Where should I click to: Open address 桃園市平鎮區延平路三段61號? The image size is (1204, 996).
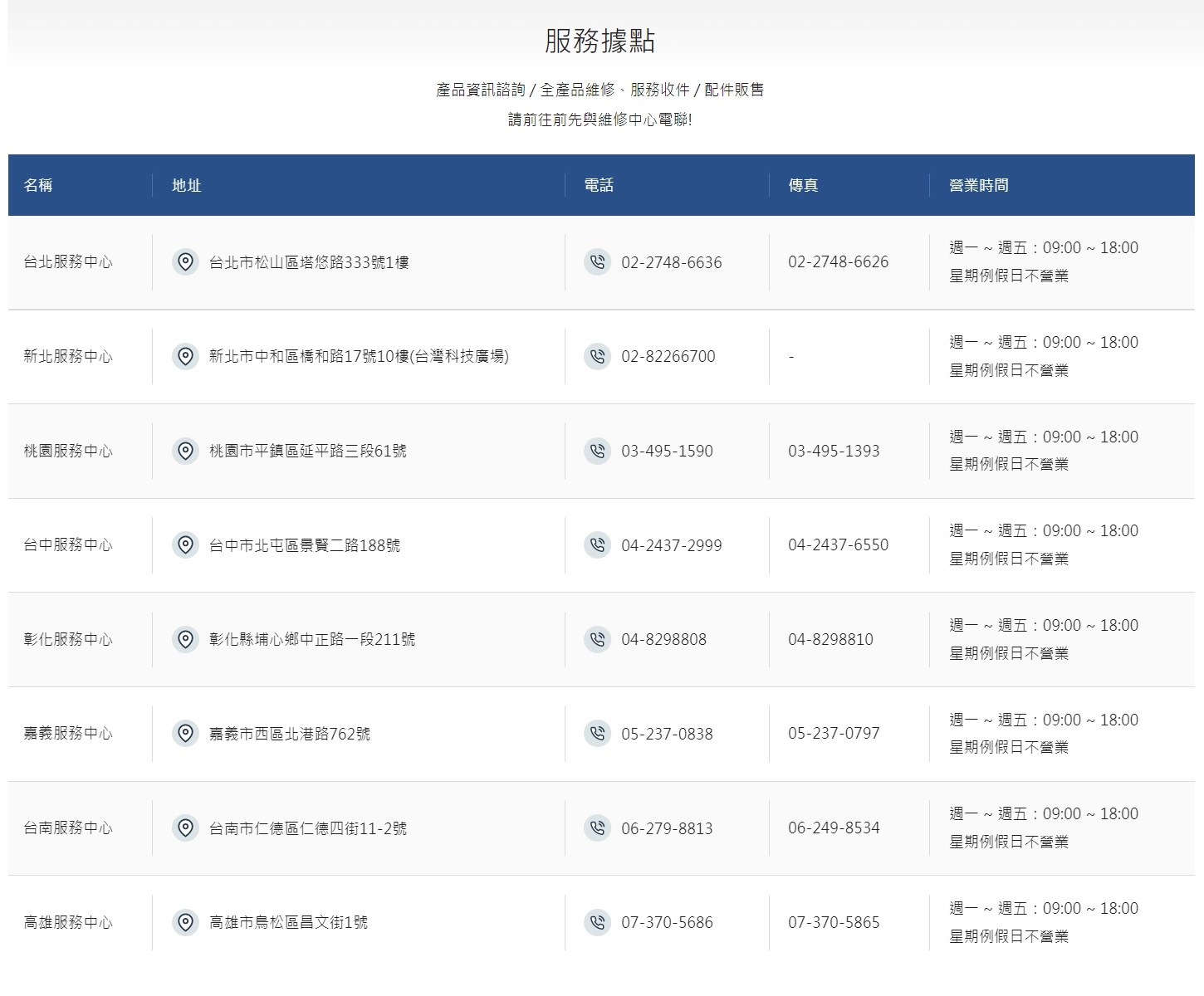click(307, 451)
